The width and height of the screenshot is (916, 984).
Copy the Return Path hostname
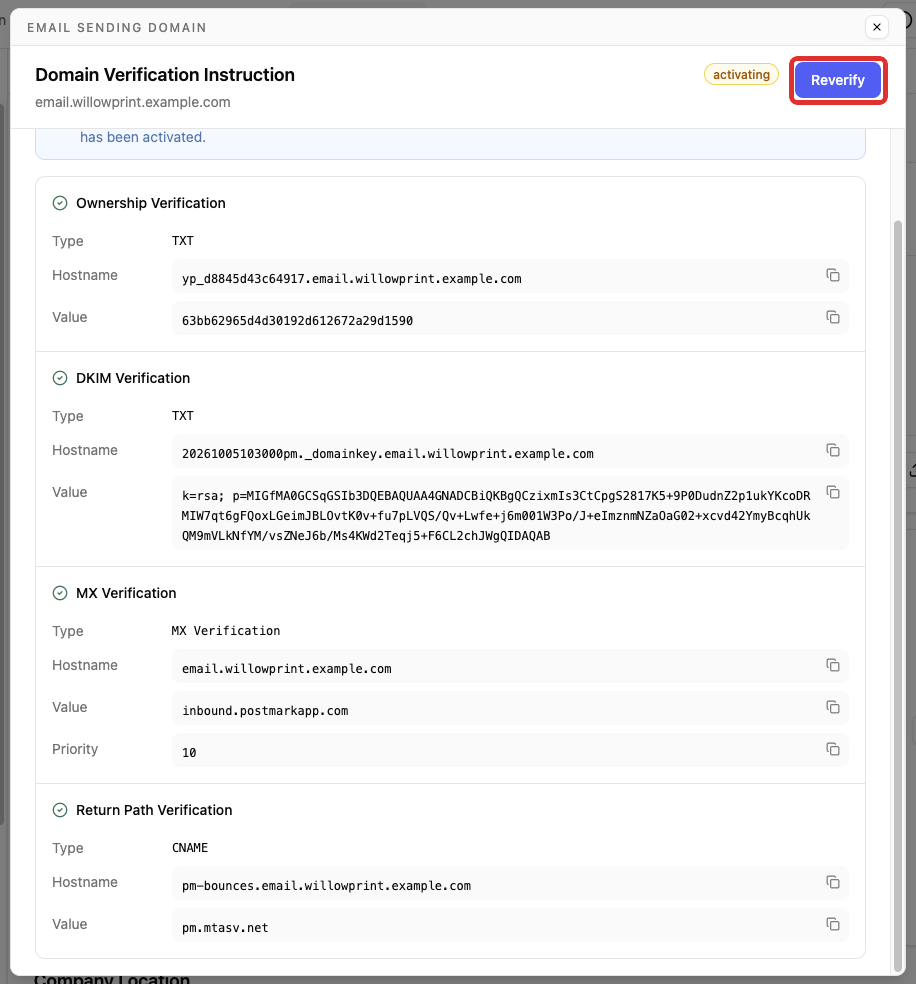tap(833, 882)
